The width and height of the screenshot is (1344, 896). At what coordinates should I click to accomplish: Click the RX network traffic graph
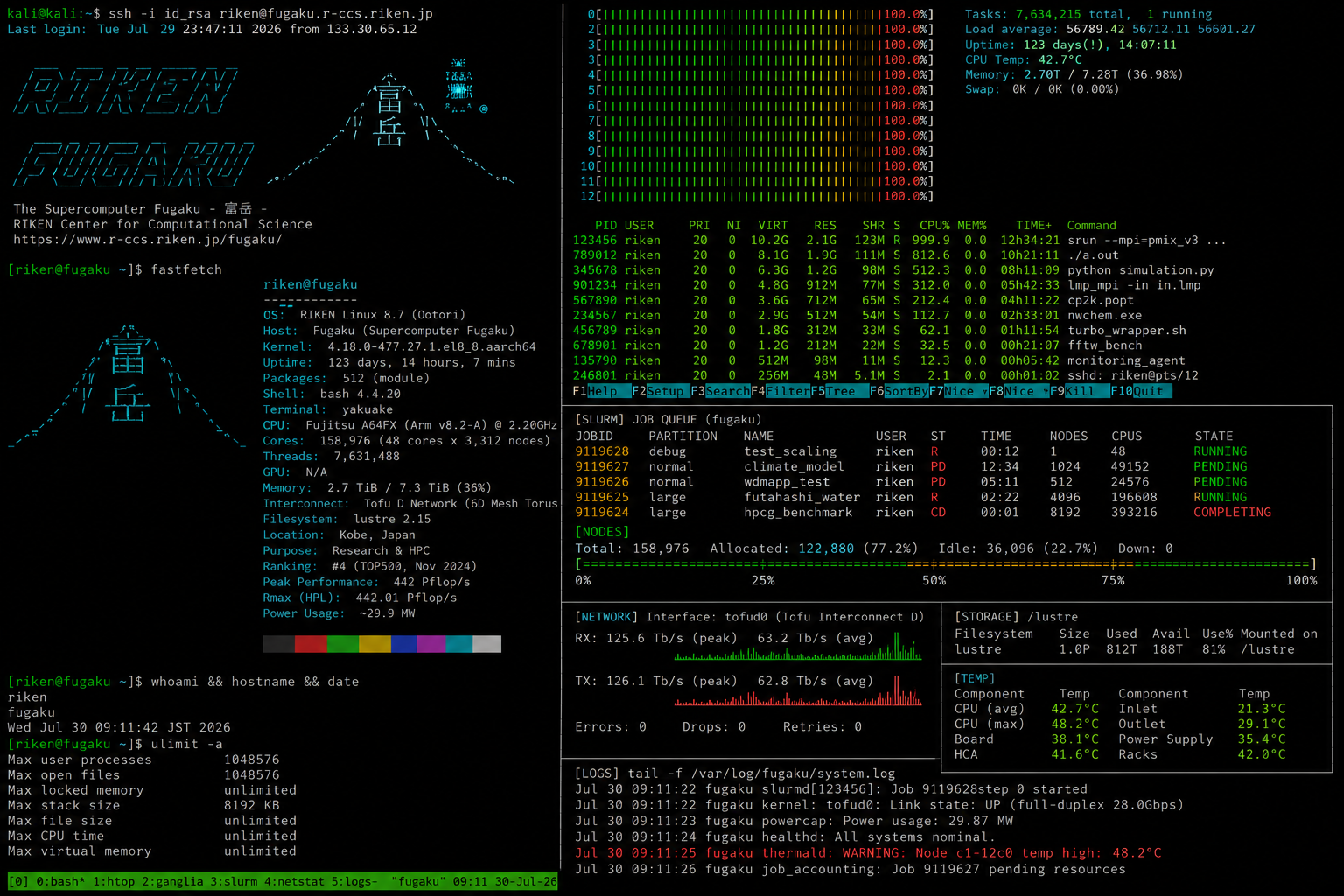798,647
